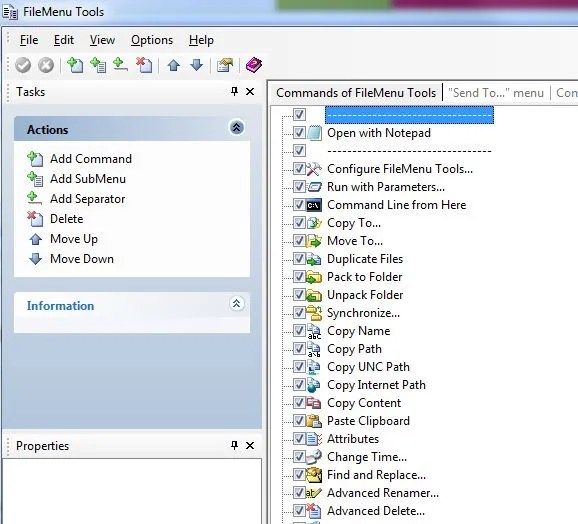Click the Configure FileMenu Tools wrench icon
This screenshot has width=578, height=524.
(314, 169)
